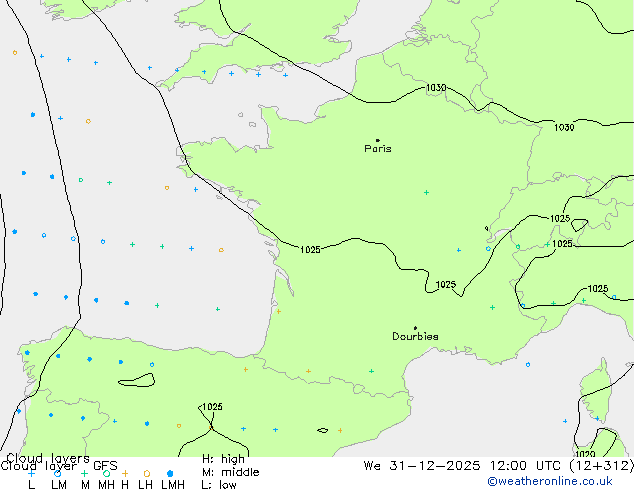Click the 'GFS' model label
This screenshot has height=490, width=634.
point(105,466)
